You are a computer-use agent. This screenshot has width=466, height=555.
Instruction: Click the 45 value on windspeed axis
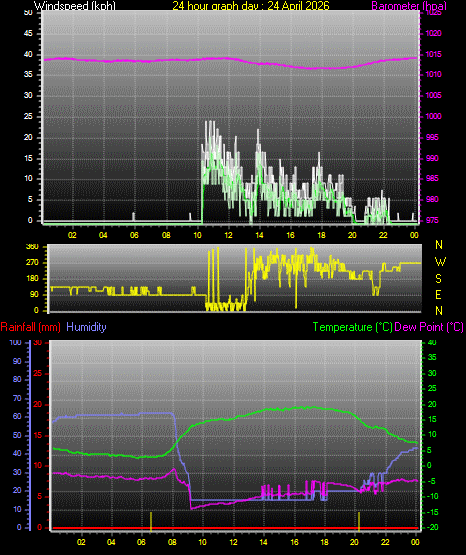(x=28, y=34)
